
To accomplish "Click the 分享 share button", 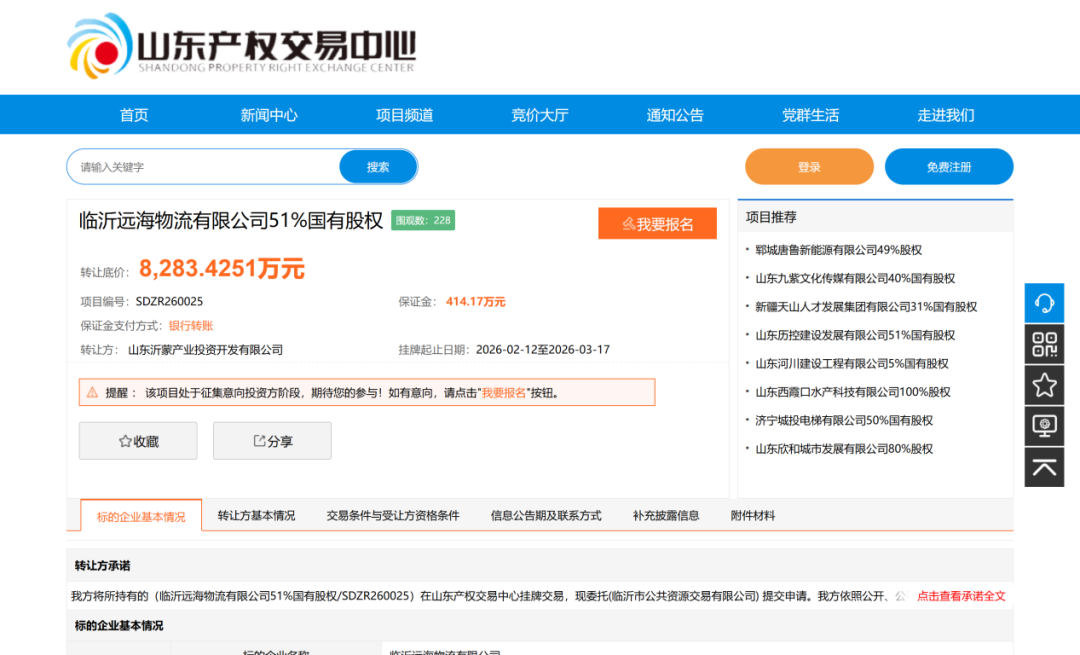I will click(271, 440).
